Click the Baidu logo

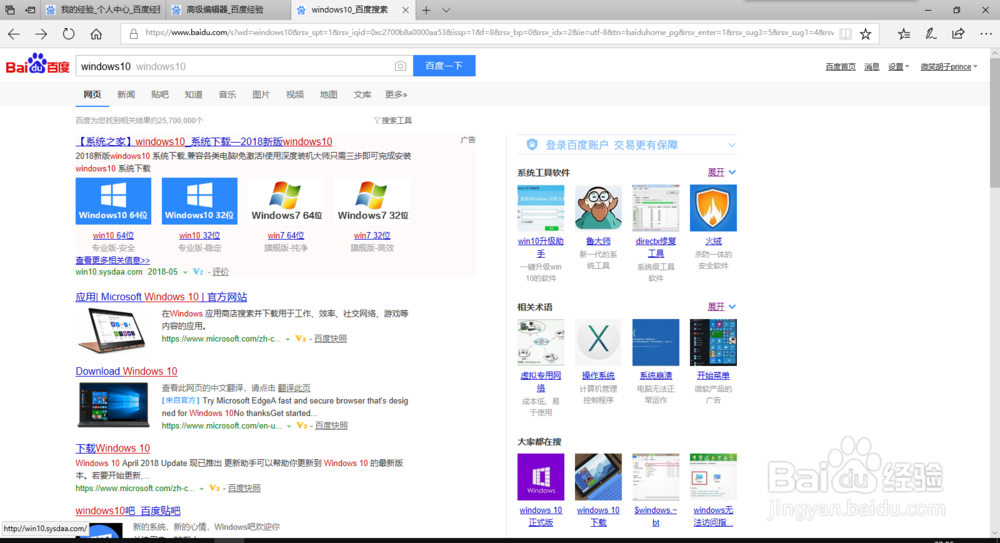(x=38, y=64)
